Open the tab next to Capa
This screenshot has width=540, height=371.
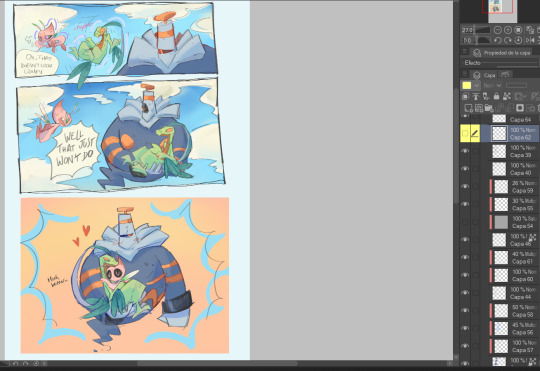point(505,75)
